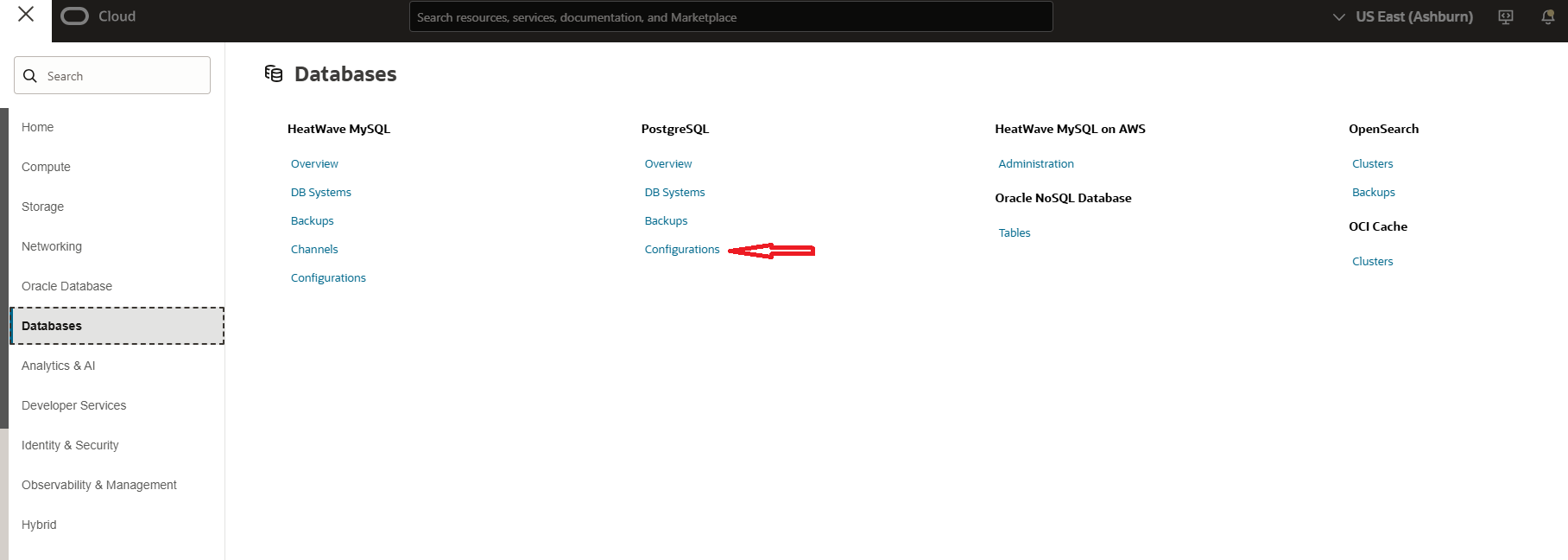This screenshot has width=1568, height=560.
Task: Close the navigation menu with the X icon
Action: click(26, 14)
